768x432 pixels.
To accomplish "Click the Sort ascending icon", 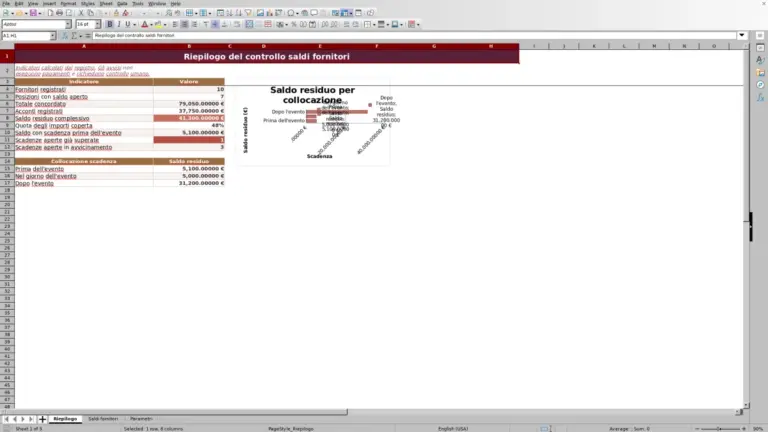I will [229, 13].
